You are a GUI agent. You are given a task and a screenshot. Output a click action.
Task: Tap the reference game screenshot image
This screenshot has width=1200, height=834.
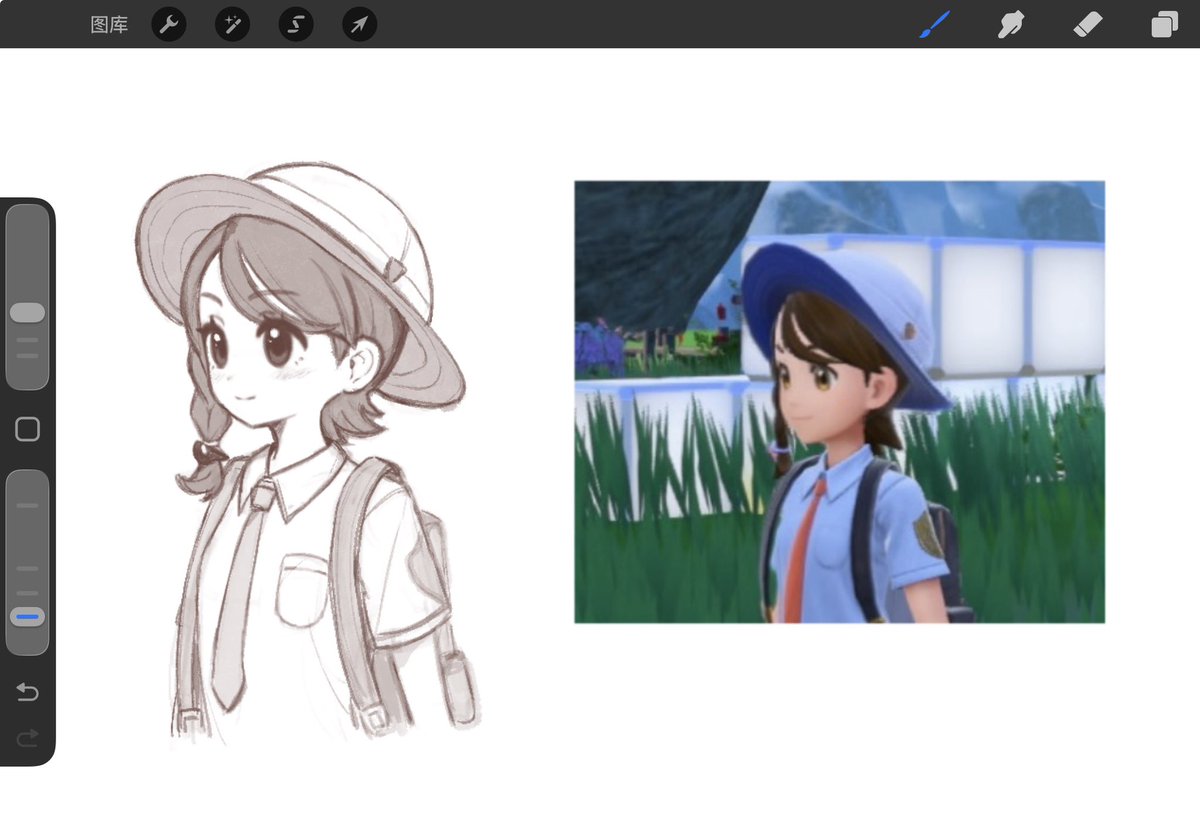[x=839, y=402]
